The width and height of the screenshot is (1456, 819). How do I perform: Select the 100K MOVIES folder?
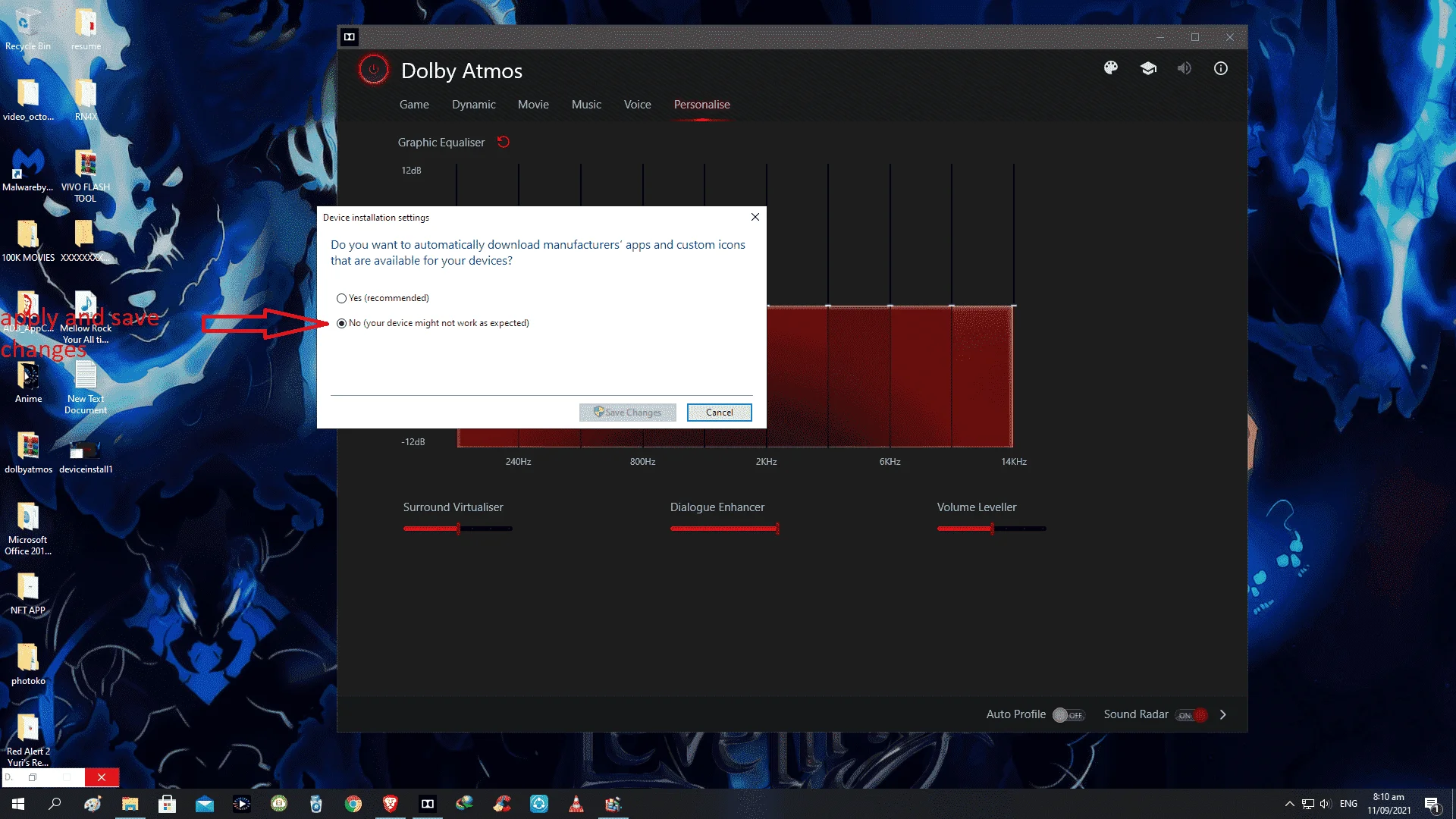(28, 240)
